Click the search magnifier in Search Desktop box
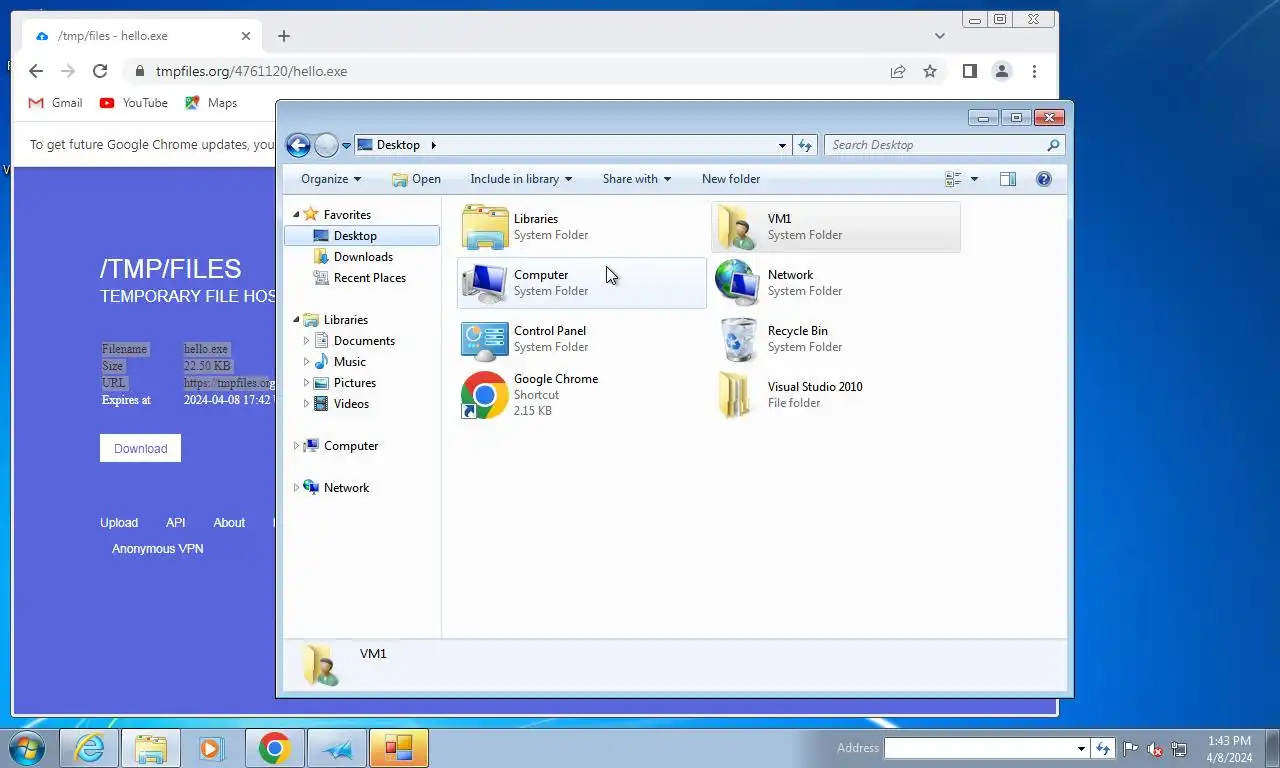Image resolution: width=1280 pixels, height=768 pixels. [x=1053, y=145]
